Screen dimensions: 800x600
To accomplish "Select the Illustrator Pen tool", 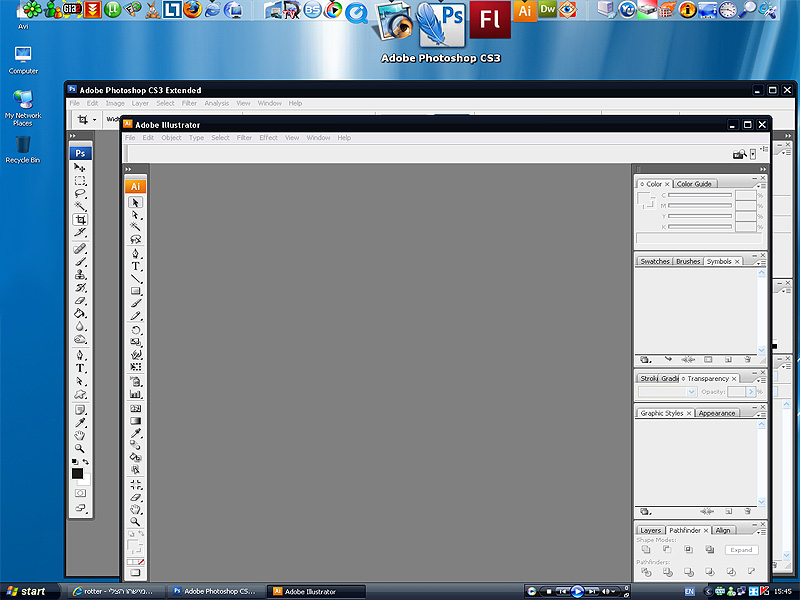I will [x=136, y=253].
